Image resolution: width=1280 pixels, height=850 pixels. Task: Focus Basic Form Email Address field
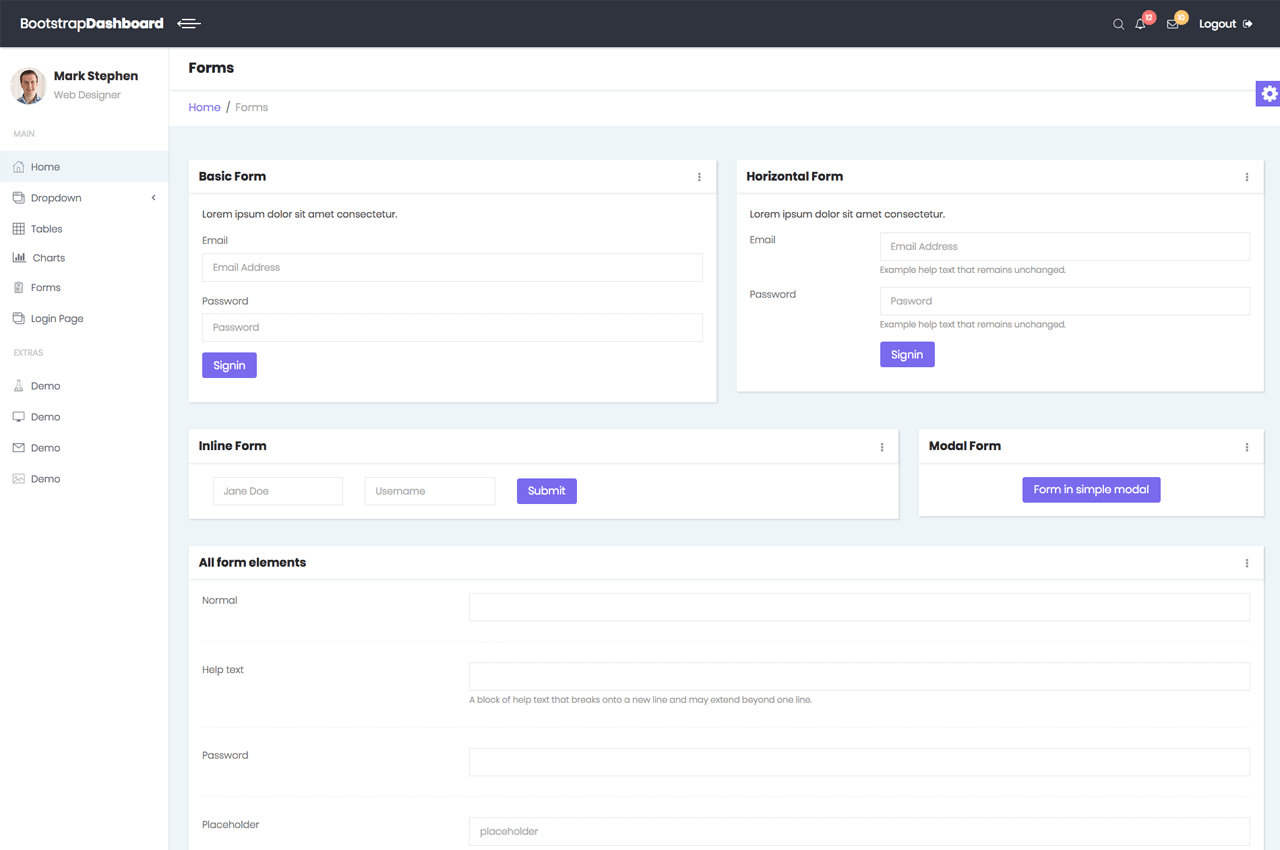[x=452, y=267]
